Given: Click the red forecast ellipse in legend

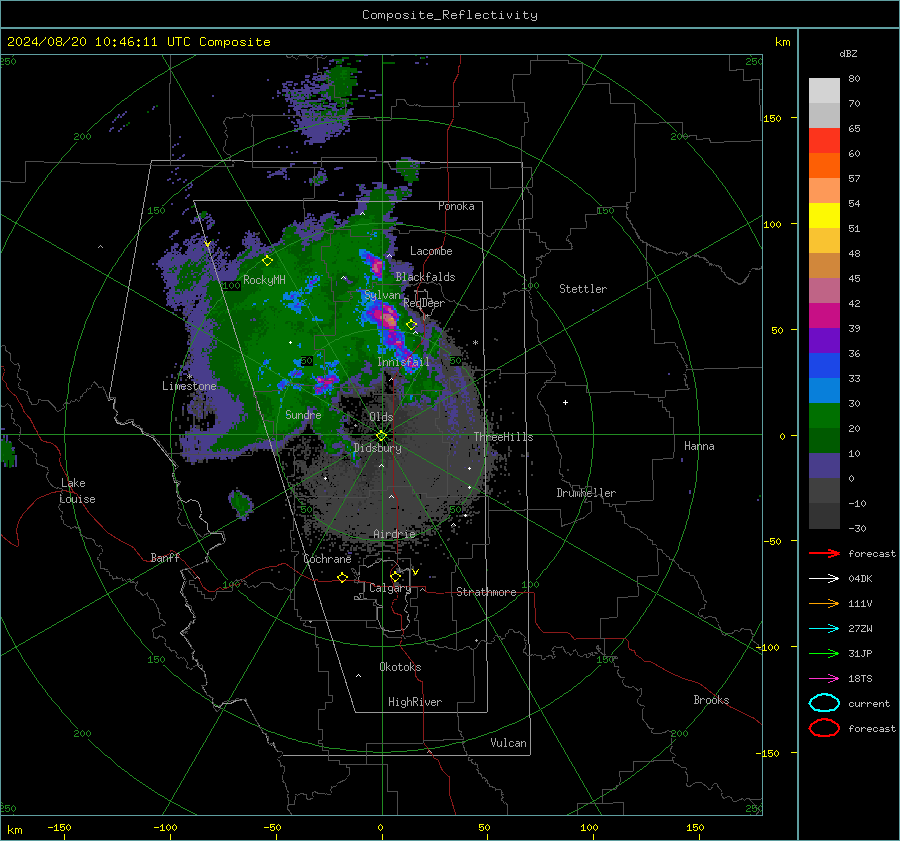Looking at the screenshot, I should tap(824, 728).
